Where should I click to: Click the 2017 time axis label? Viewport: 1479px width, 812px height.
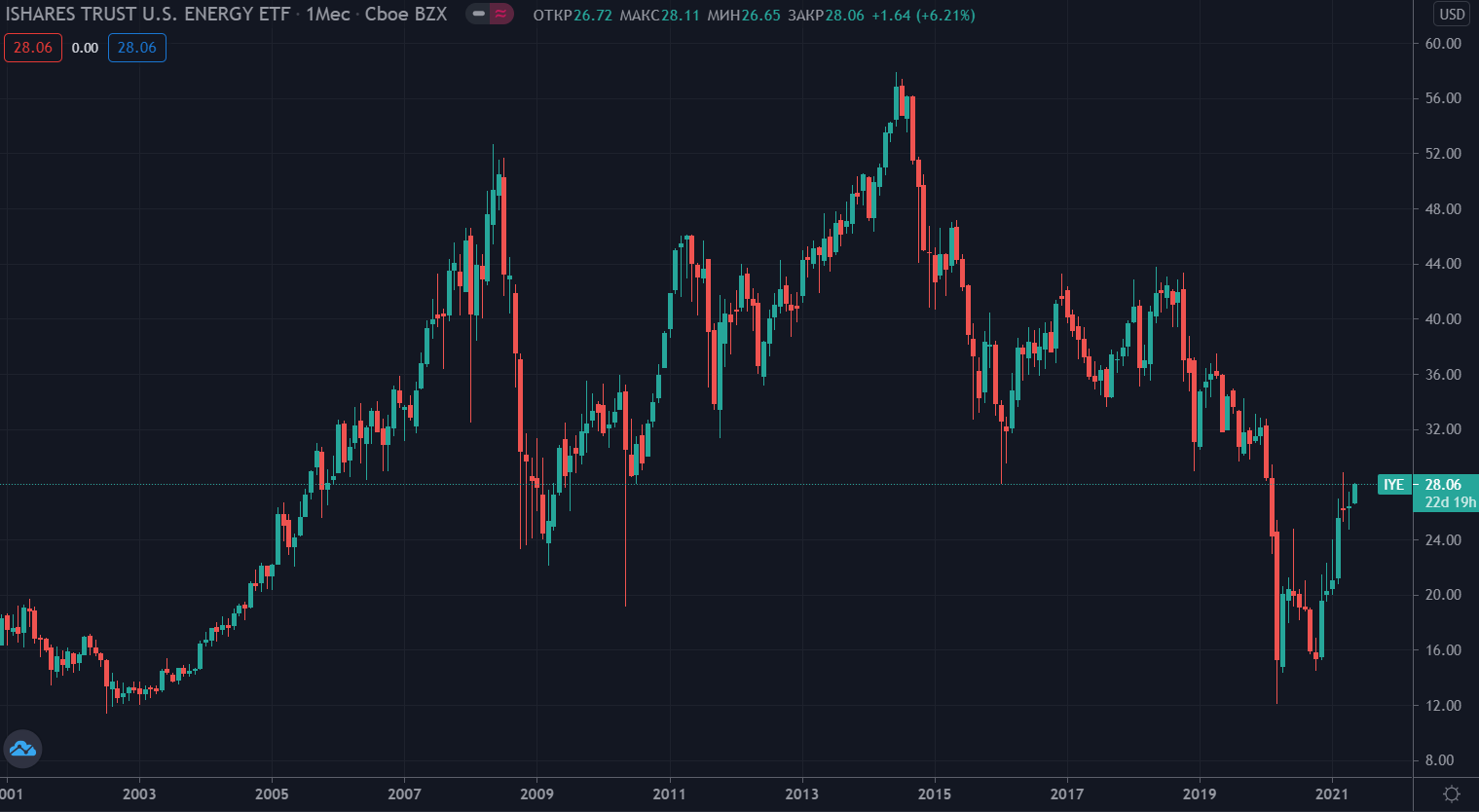tap(1067, 794)
